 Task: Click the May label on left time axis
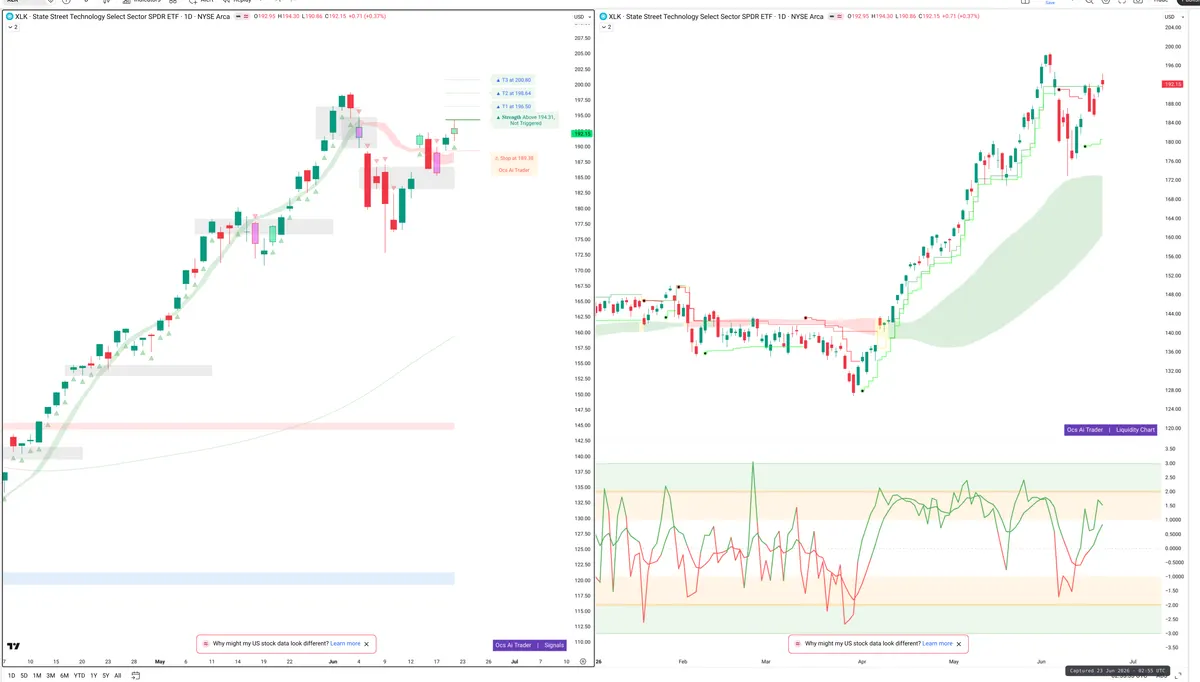click(160, 662)
